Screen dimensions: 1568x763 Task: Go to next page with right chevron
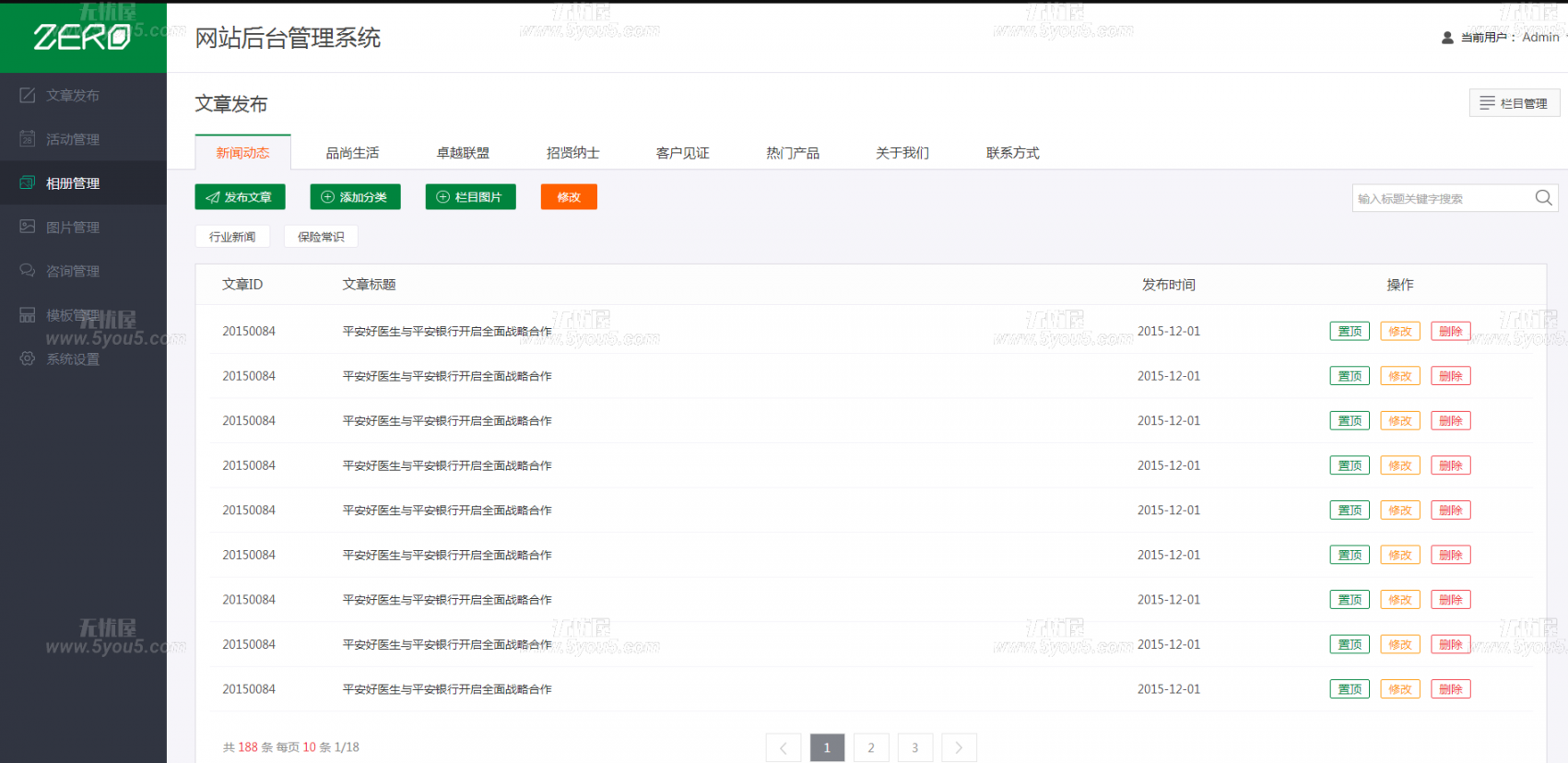[x=959, y=747]
